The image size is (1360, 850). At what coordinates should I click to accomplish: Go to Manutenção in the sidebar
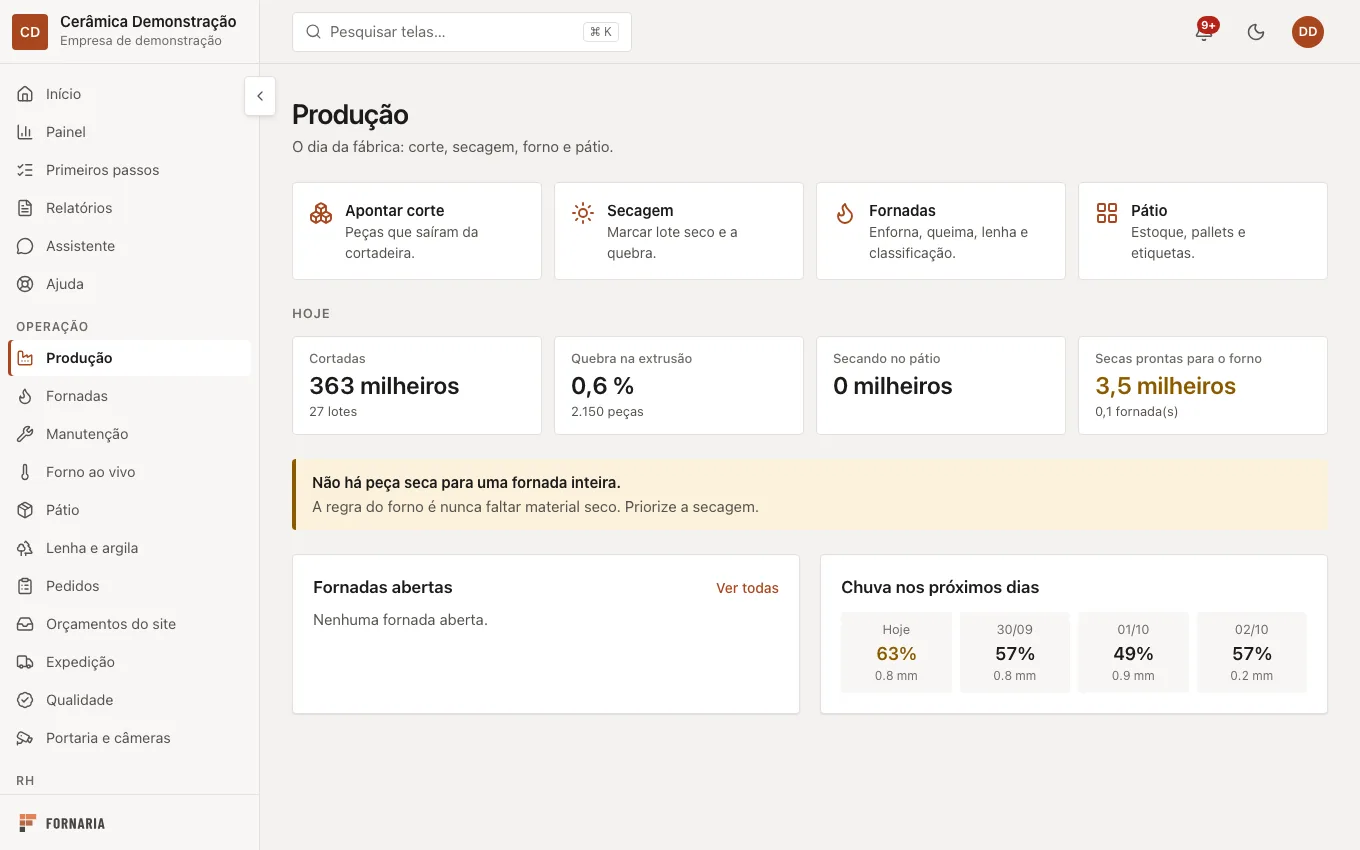(x=130, y=434)
